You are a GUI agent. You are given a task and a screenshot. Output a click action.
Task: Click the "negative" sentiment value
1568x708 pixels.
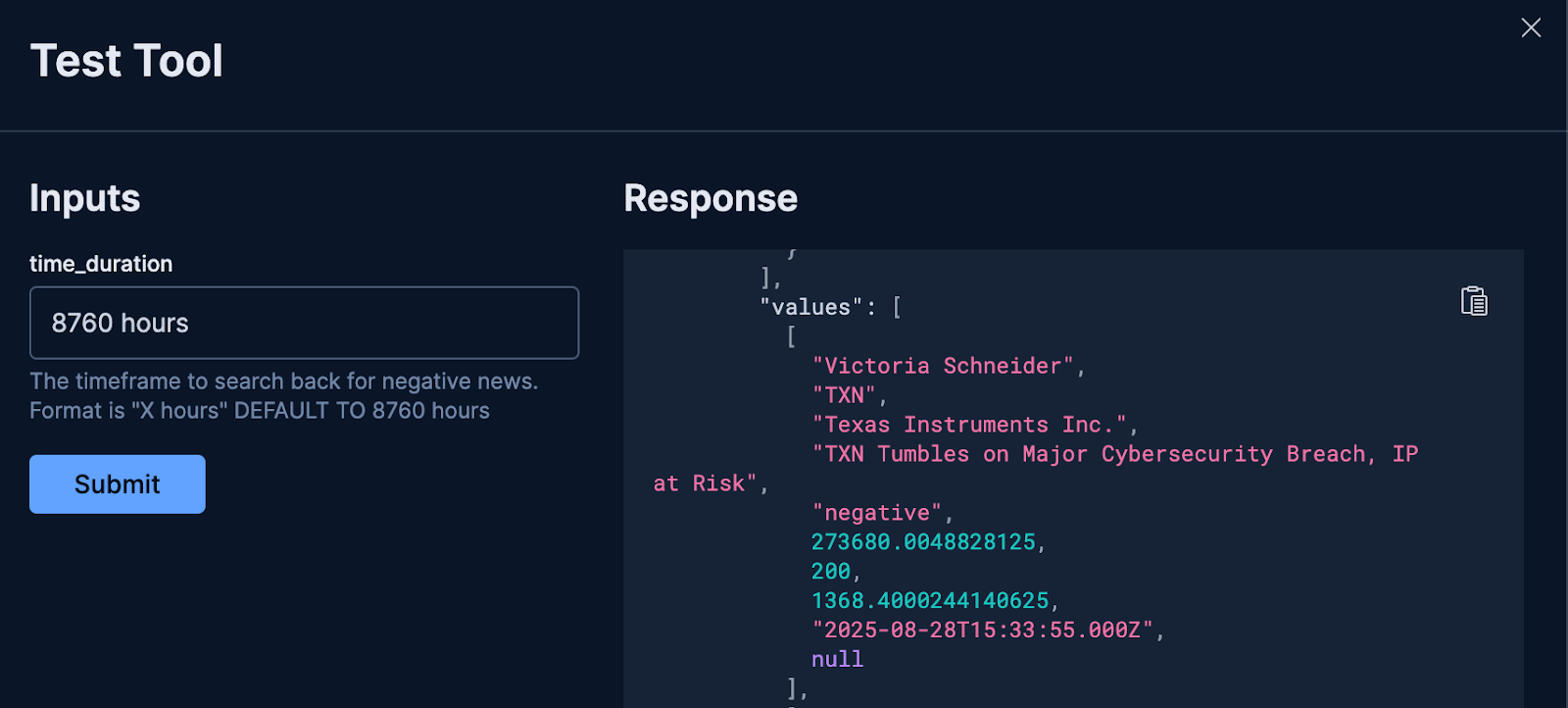877,513
